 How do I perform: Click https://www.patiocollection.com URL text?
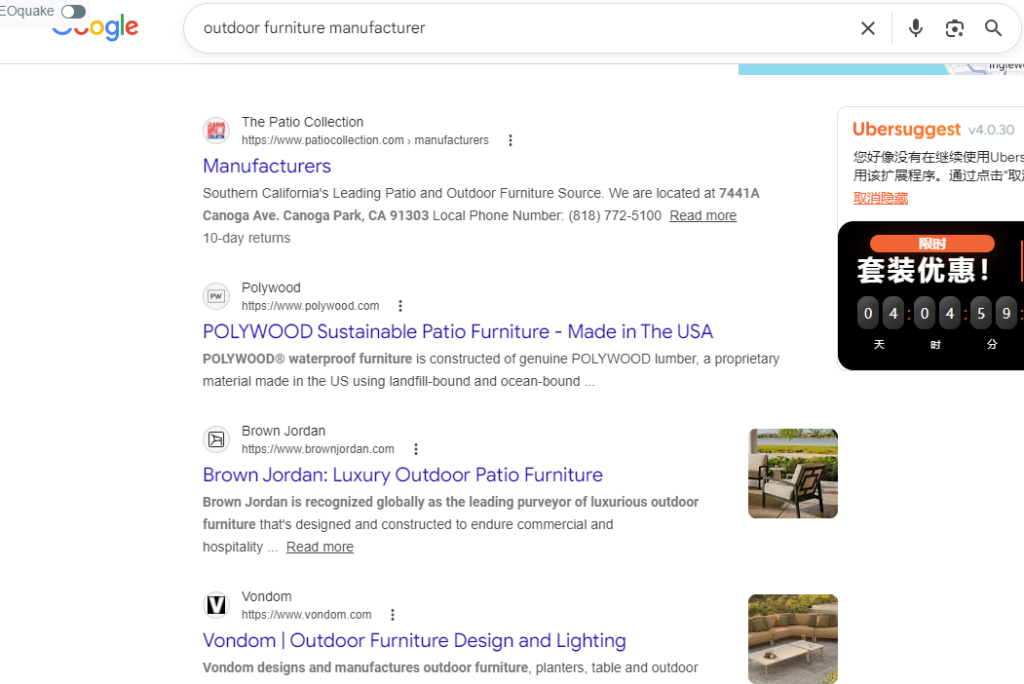(323, 140)
